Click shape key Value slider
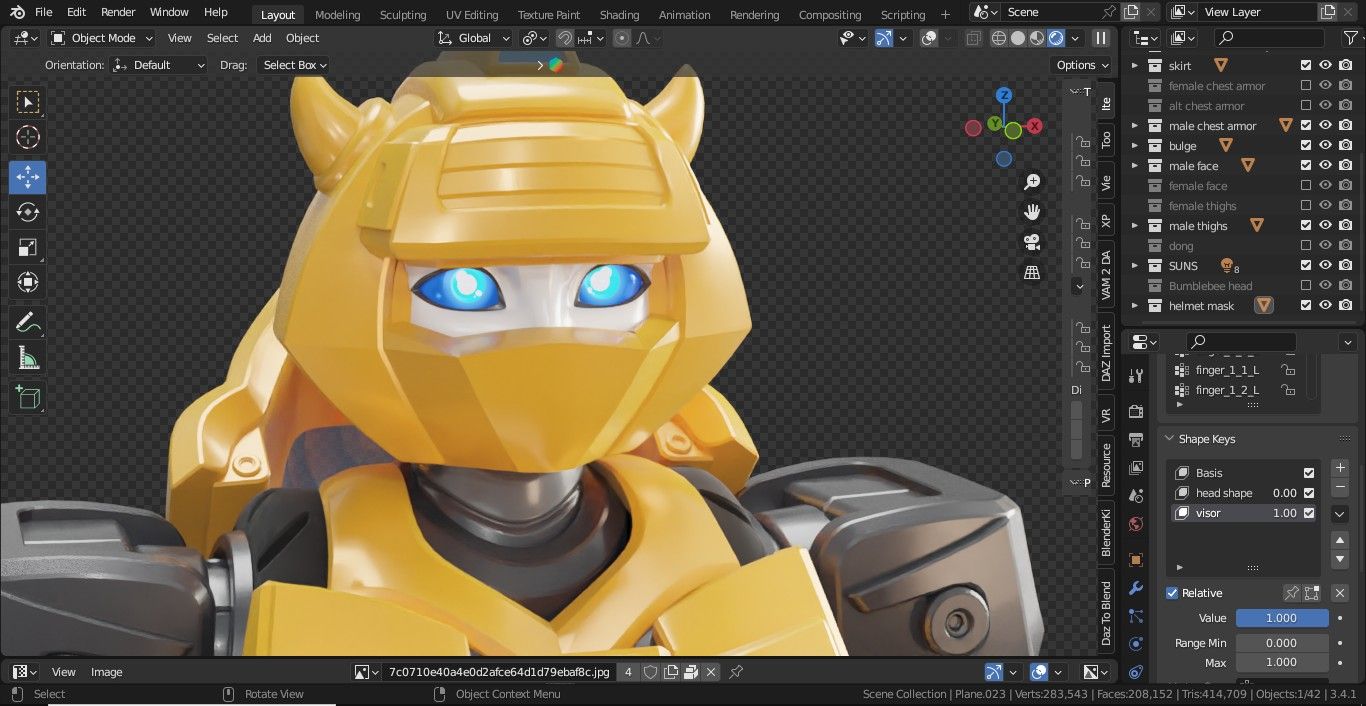1366x706 pixels. point(1282,618)
